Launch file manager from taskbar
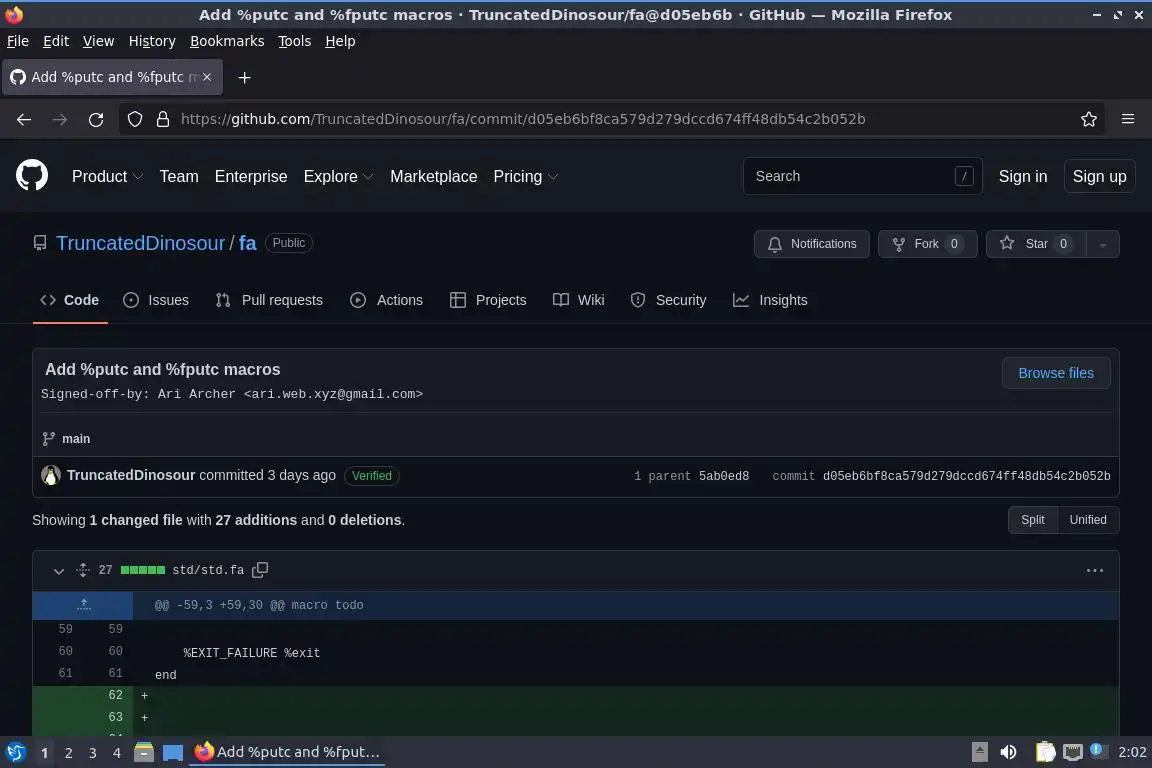The image size is (1152, 768). click(x=144, y=752)
